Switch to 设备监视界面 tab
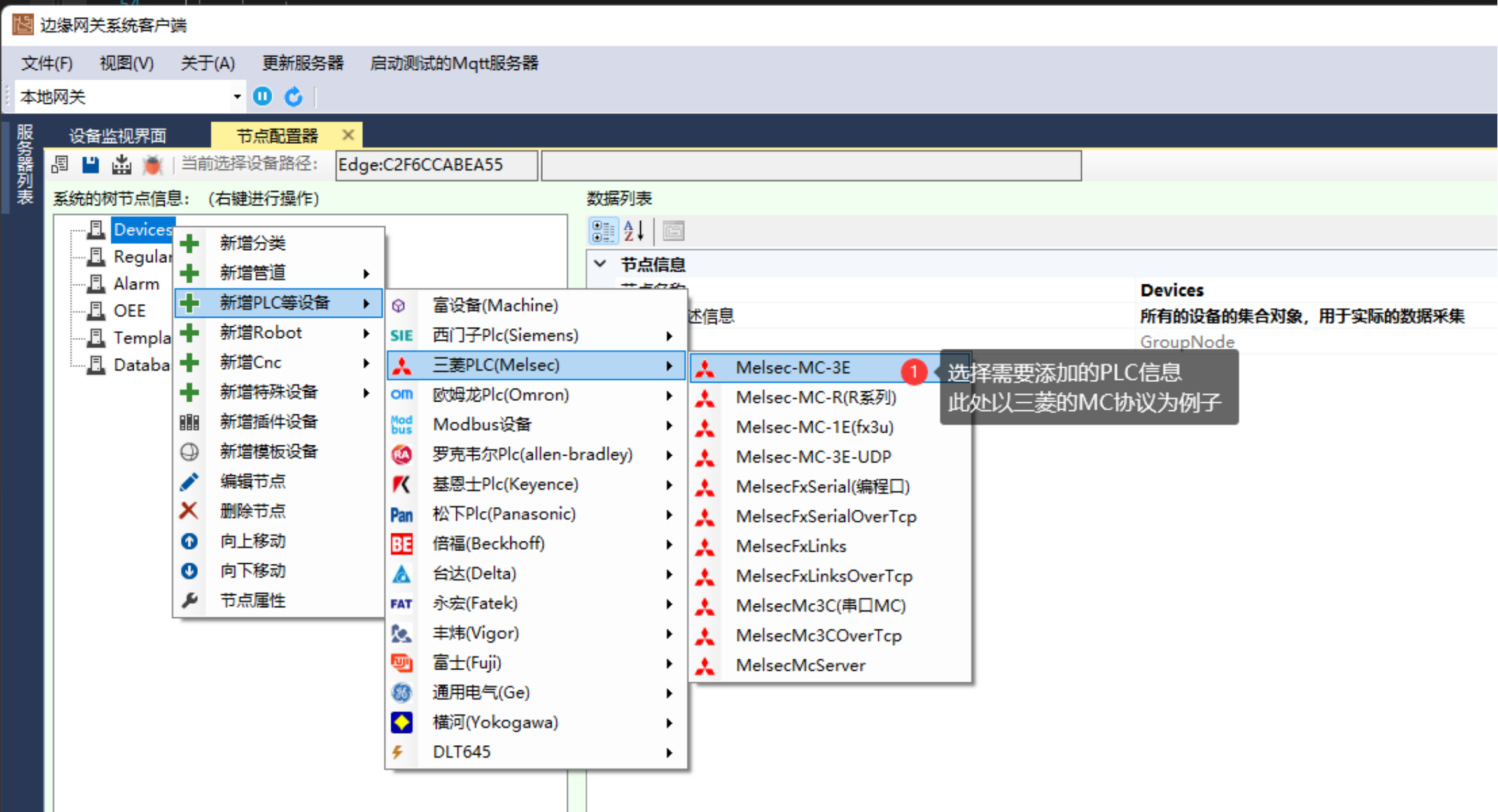This screenshot has height=812, width=1498. coord(118,136)
